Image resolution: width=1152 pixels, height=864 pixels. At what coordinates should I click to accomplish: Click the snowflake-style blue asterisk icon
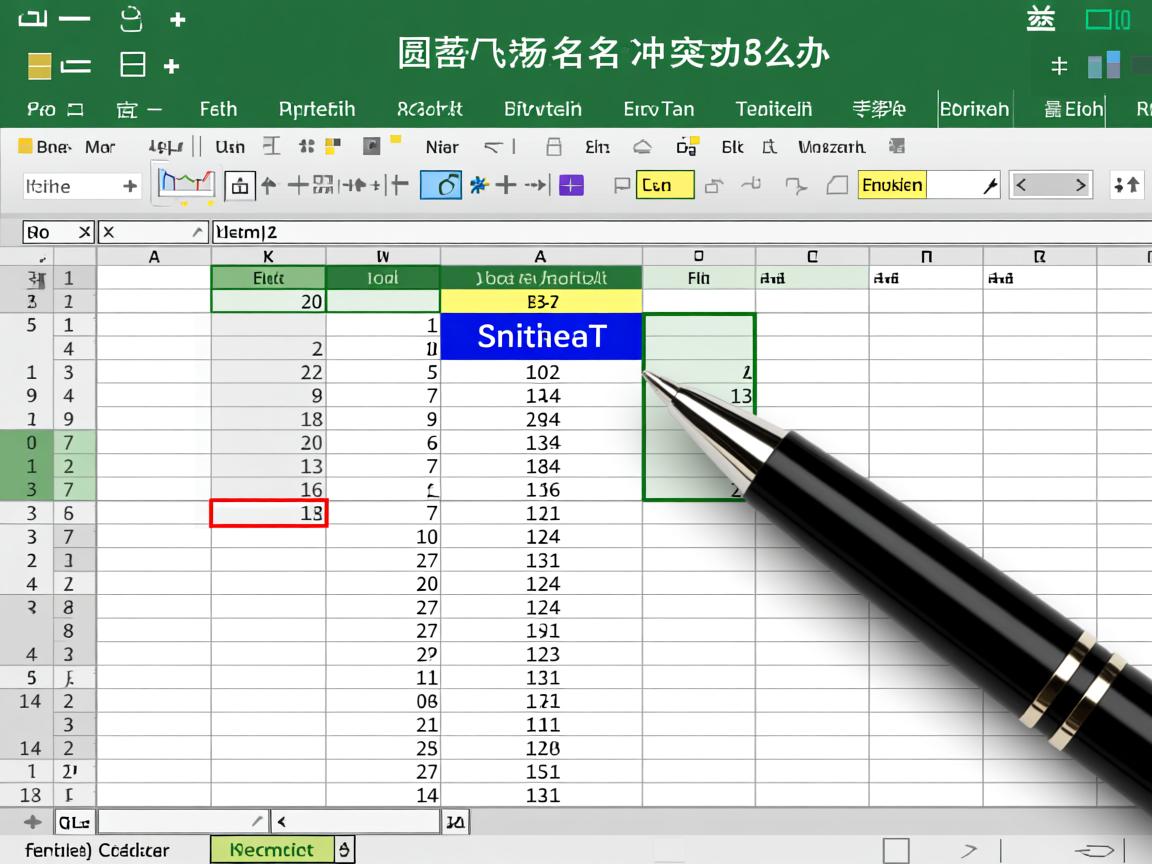click(x=479, y=184)
